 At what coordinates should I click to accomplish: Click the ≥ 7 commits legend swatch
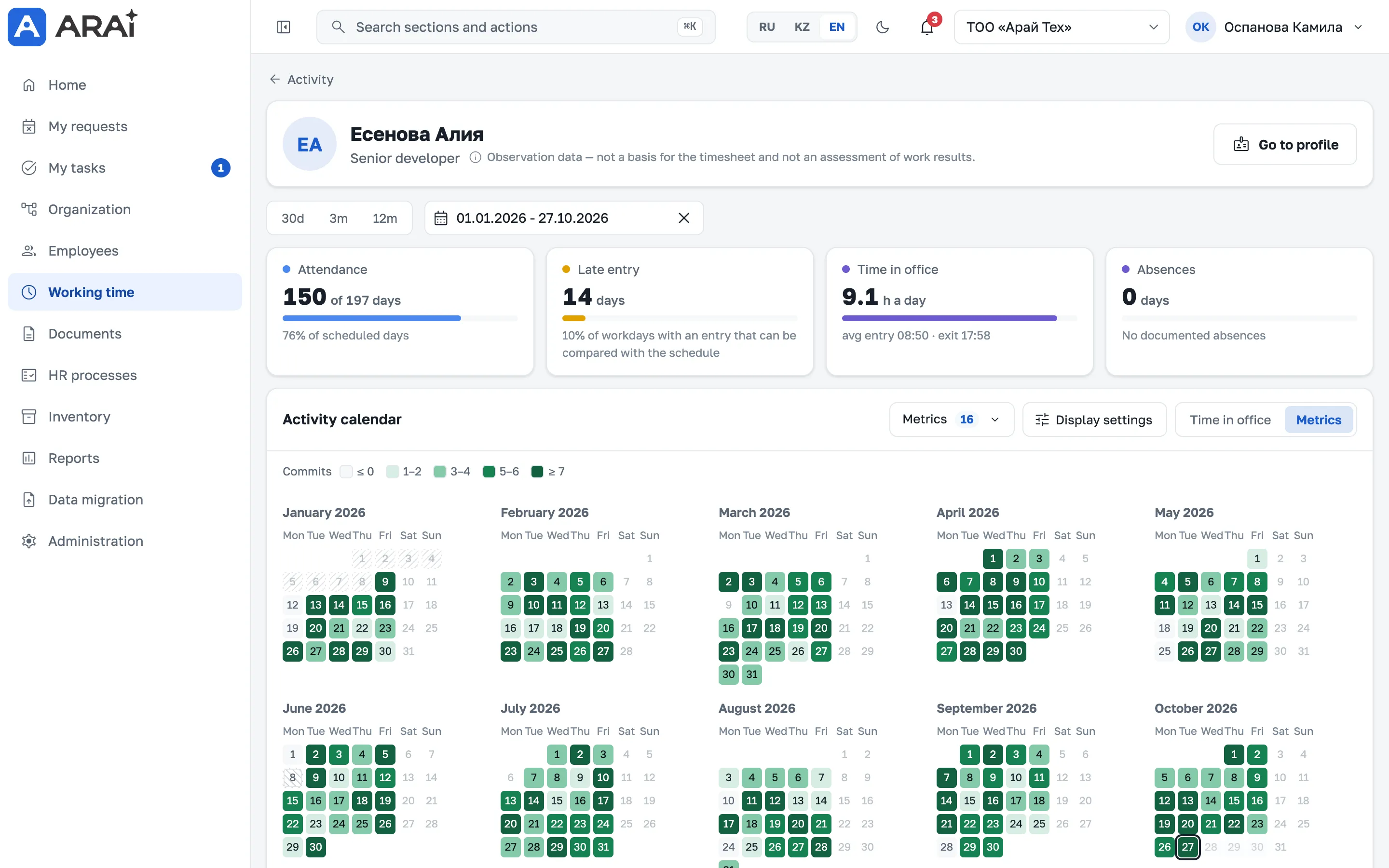click(537, 472)
